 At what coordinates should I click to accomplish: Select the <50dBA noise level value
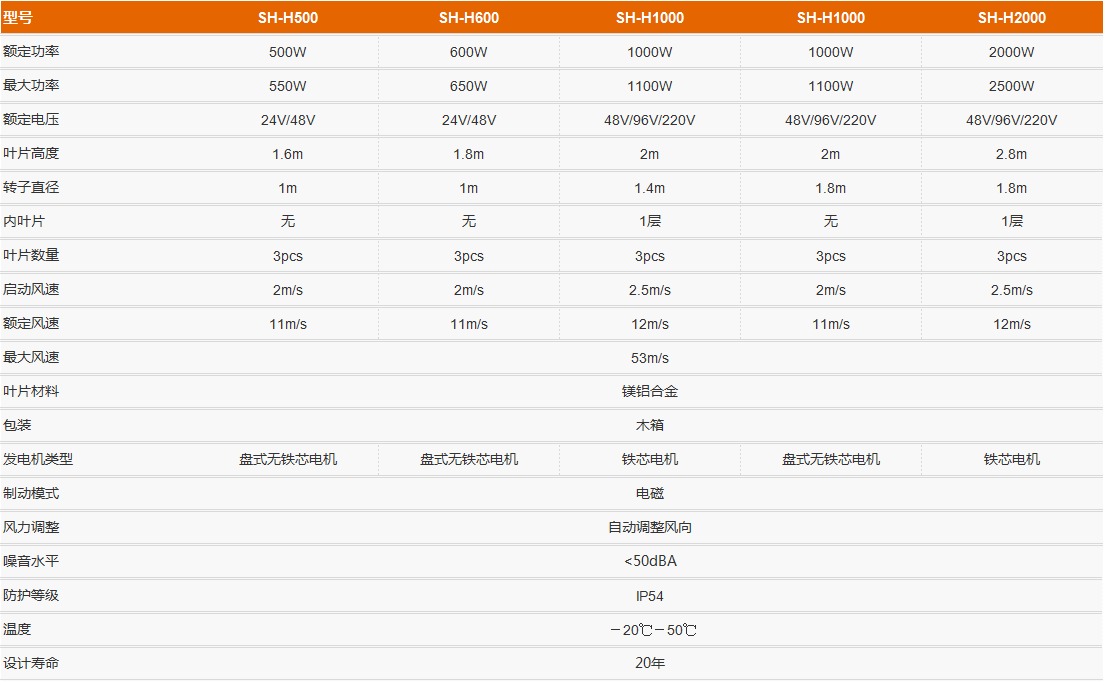click(650, 561)
